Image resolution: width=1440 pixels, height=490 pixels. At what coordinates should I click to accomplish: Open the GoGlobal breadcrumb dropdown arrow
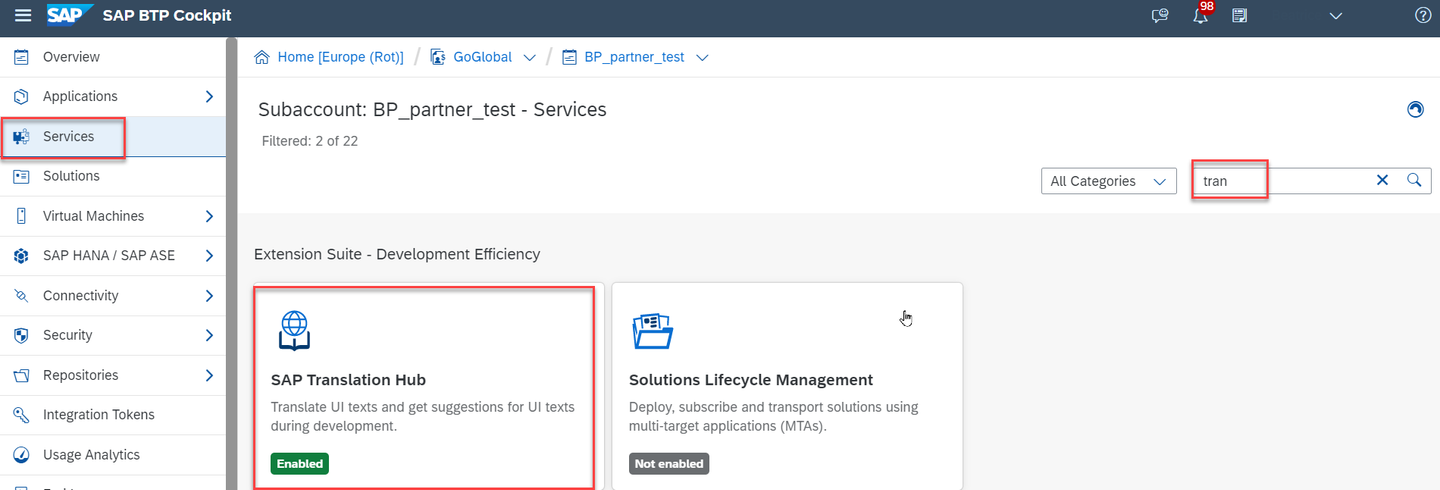530,57
